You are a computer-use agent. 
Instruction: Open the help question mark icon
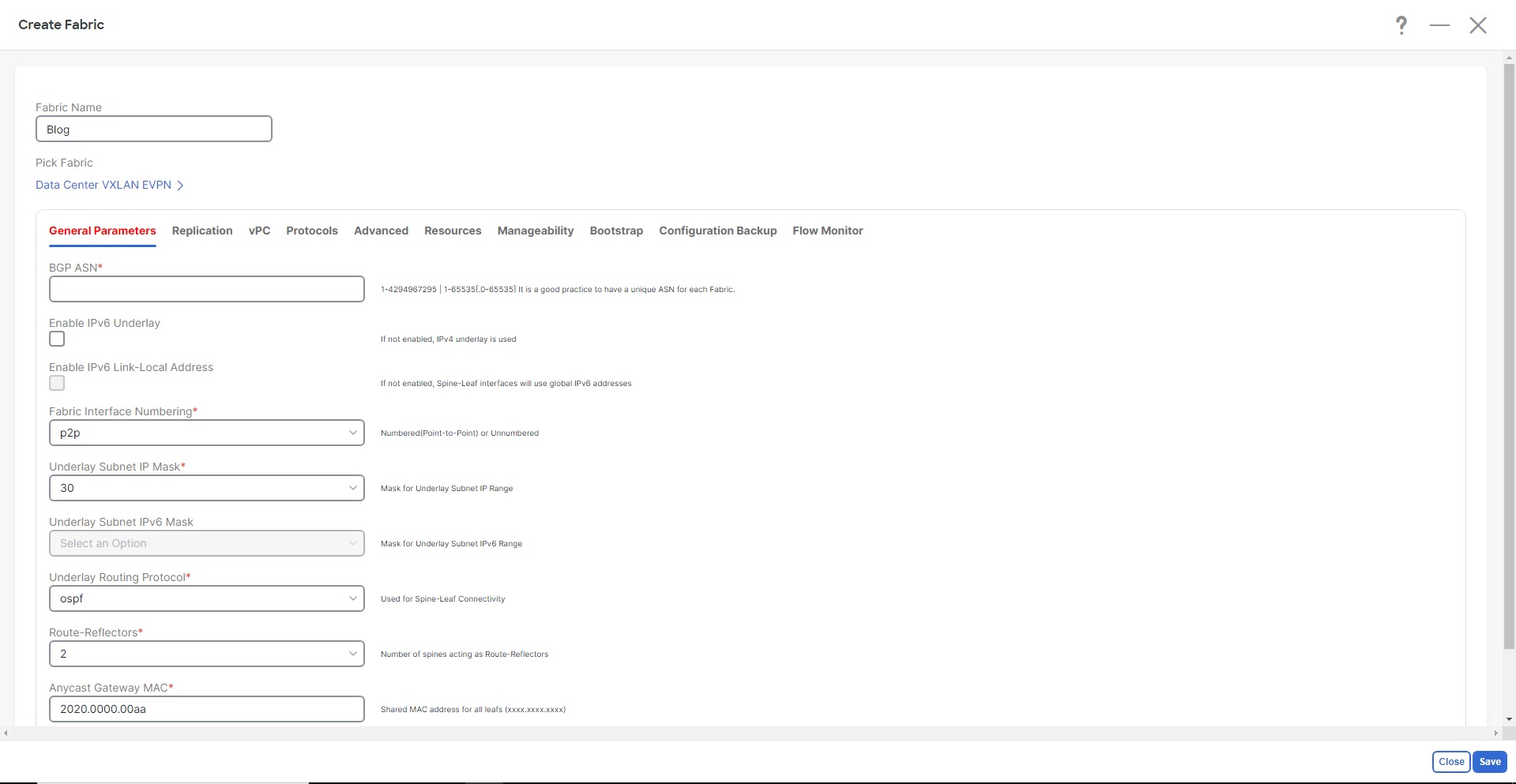[x=1401, y=25]
